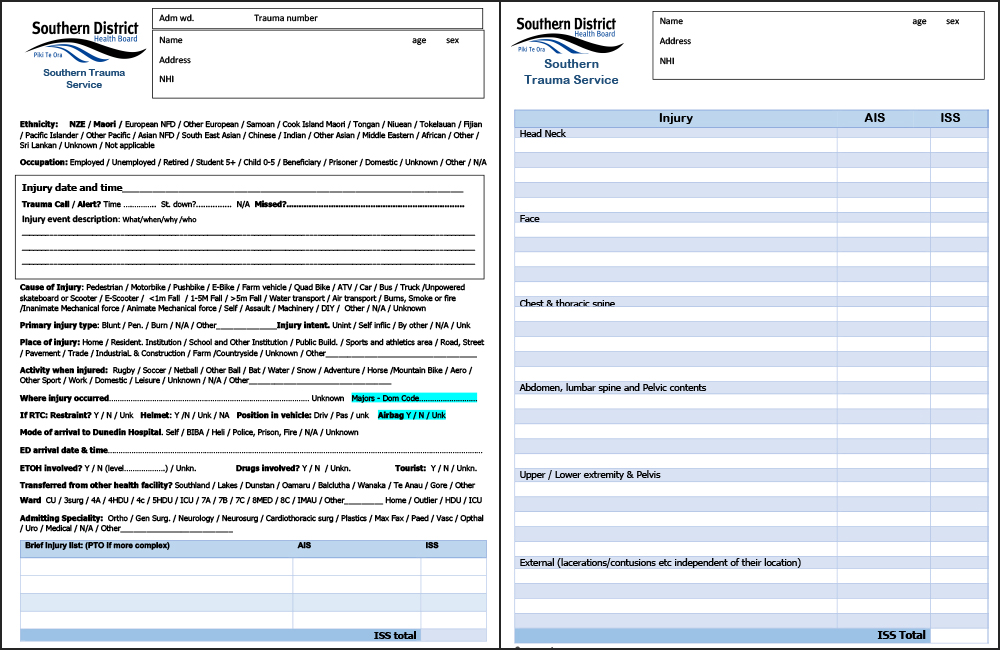Expand the 'Face' injury section
The height and width of the screenshot is (650, 1000).
(x=528, y=218)
